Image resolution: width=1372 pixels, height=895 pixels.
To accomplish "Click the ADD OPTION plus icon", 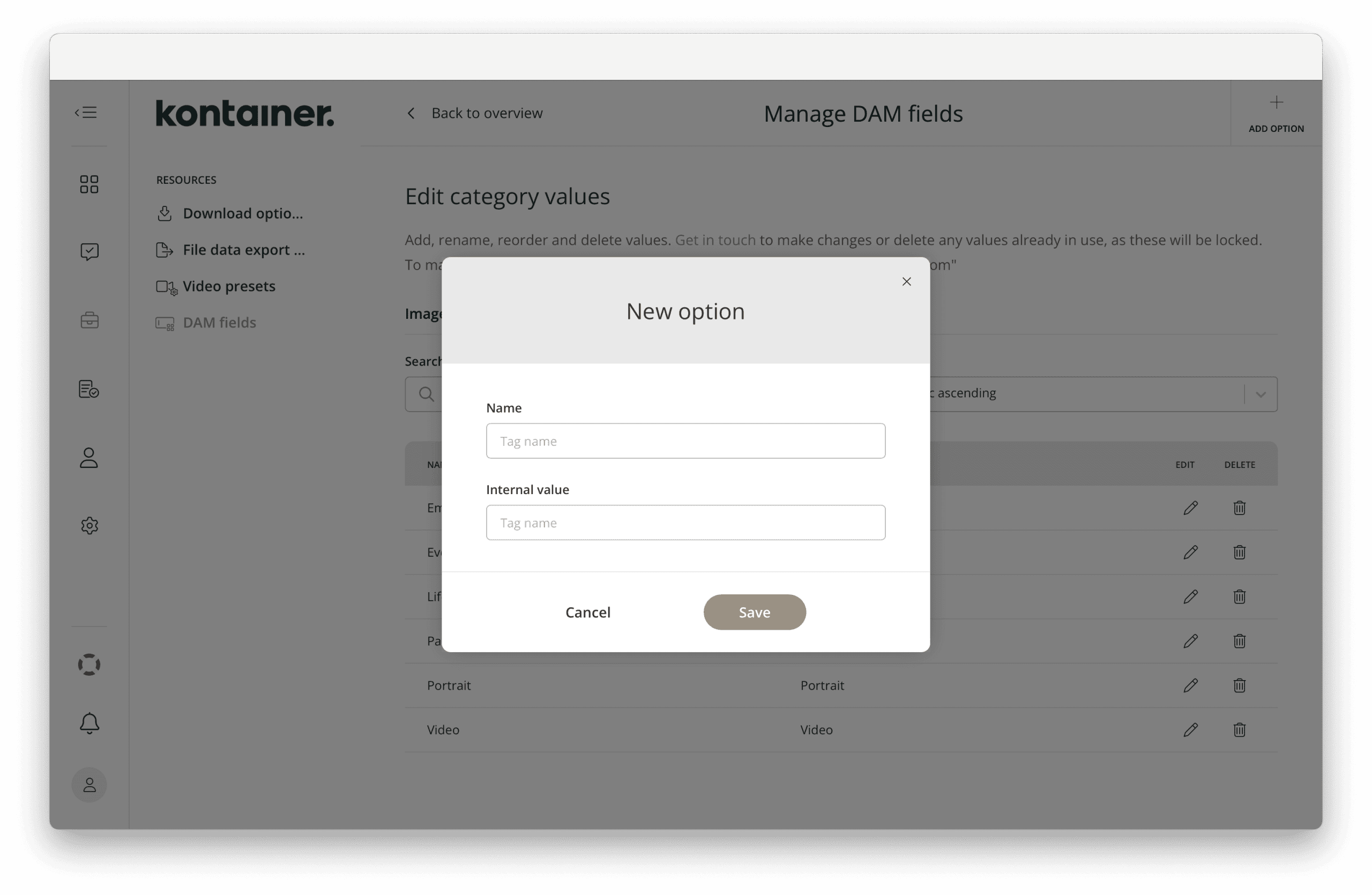I will coord(1276,102).
